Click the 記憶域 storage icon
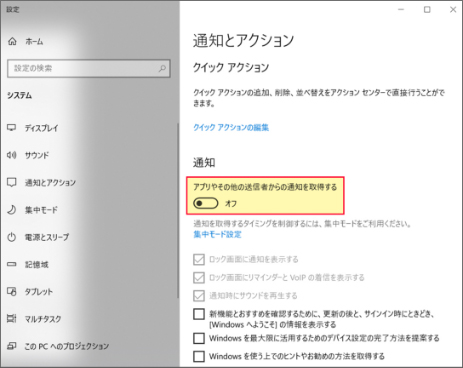 pos(12,264)
